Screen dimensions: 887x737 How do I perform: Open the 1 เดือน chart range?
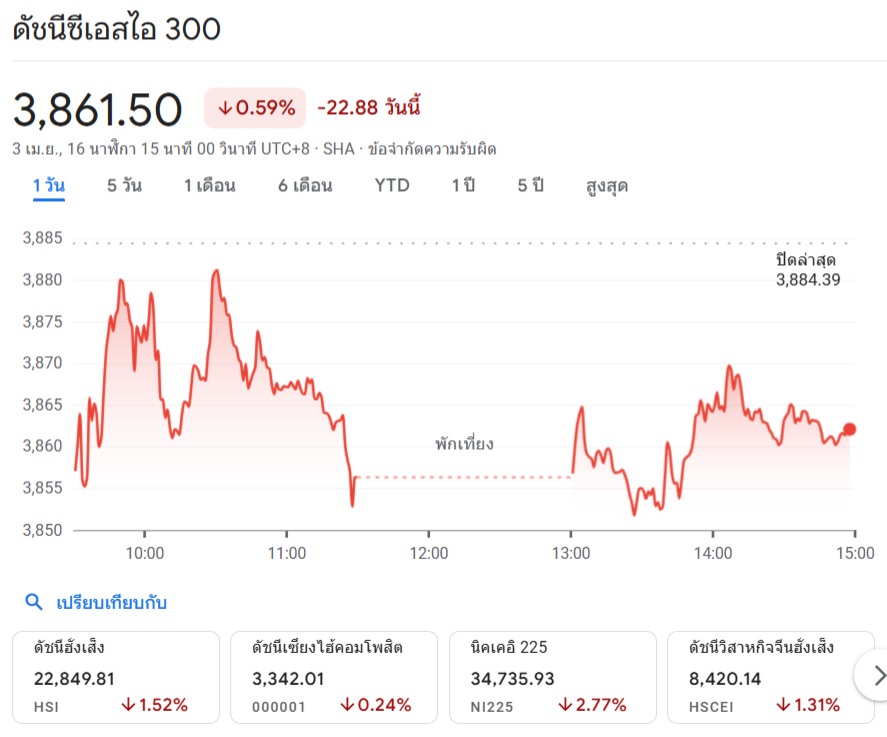(210, 186)
